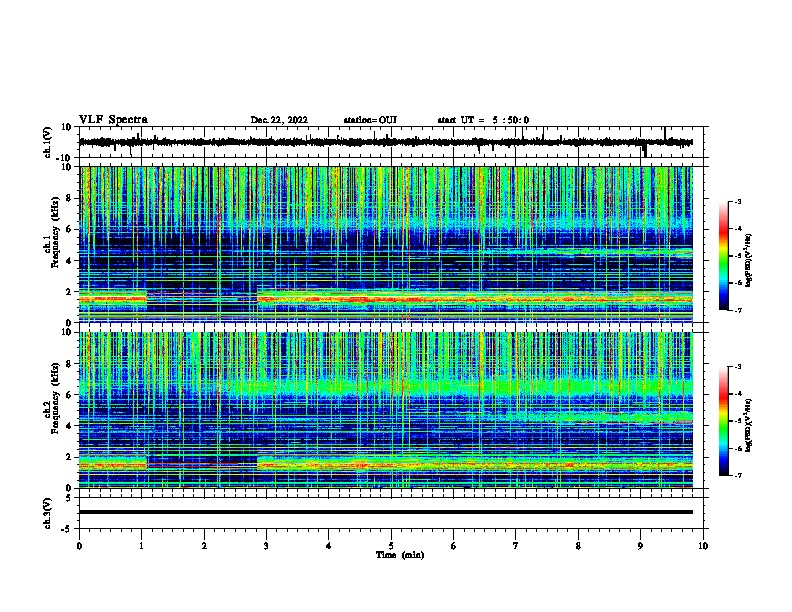792x612 pixels.
Task: Click time axis tick label "6"
Action: 454,546
